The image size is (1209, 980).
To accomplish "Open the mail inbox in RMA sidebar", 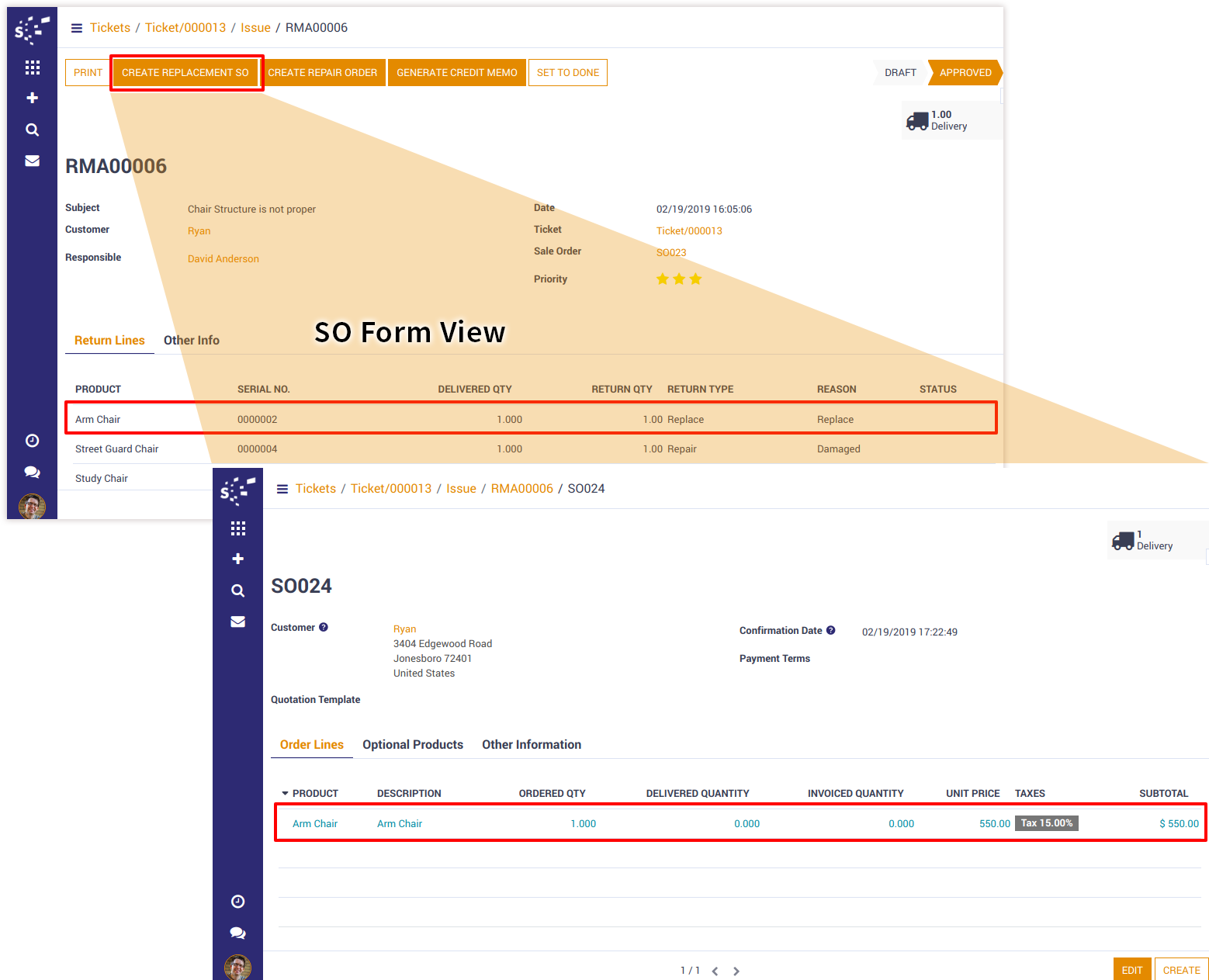I will 32,161.
